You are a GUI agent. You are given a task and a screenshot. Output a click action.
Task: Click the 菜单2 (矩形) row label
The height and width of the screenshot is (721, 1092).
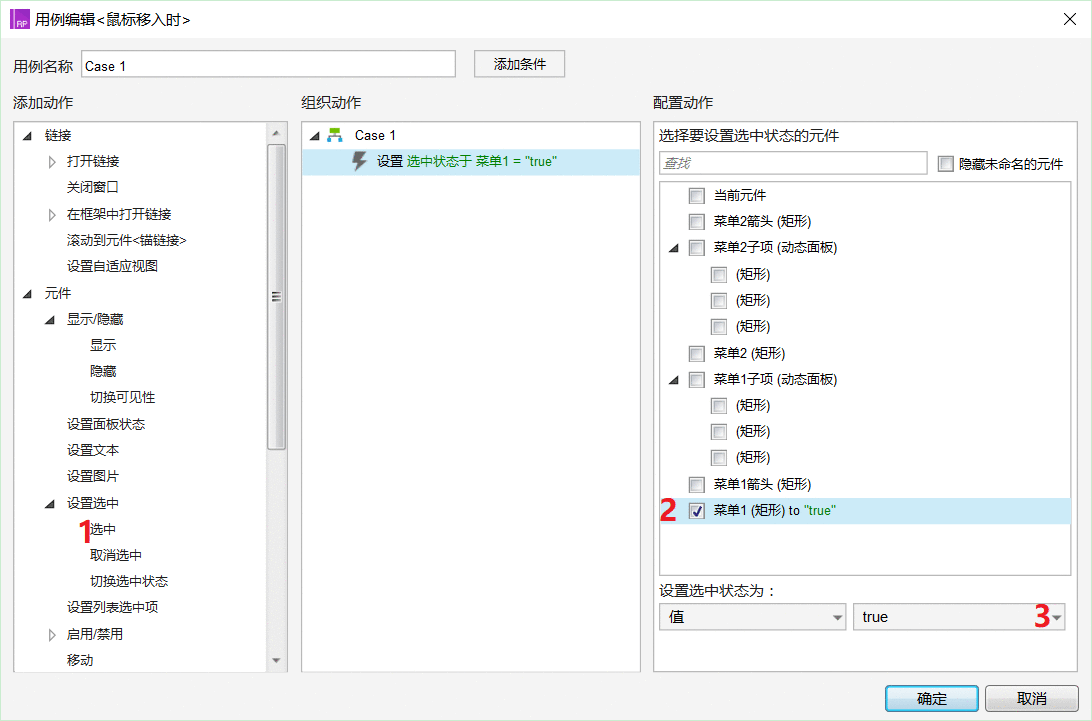coord(749,353)
